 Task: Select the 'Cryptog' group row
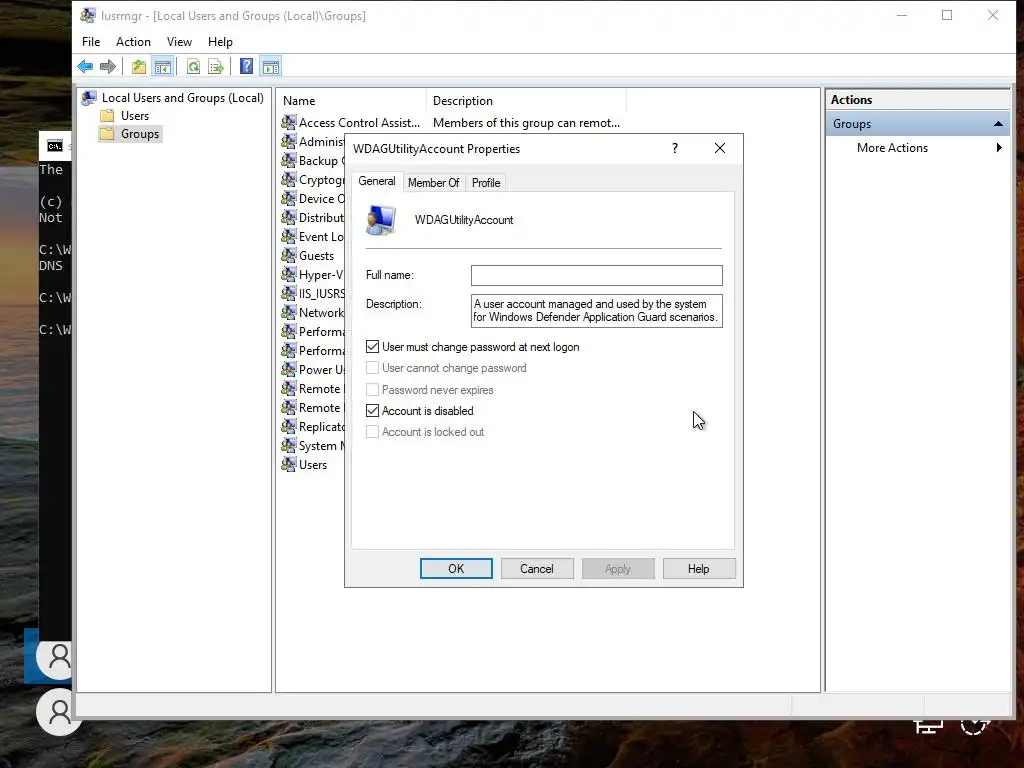[312, 180]
